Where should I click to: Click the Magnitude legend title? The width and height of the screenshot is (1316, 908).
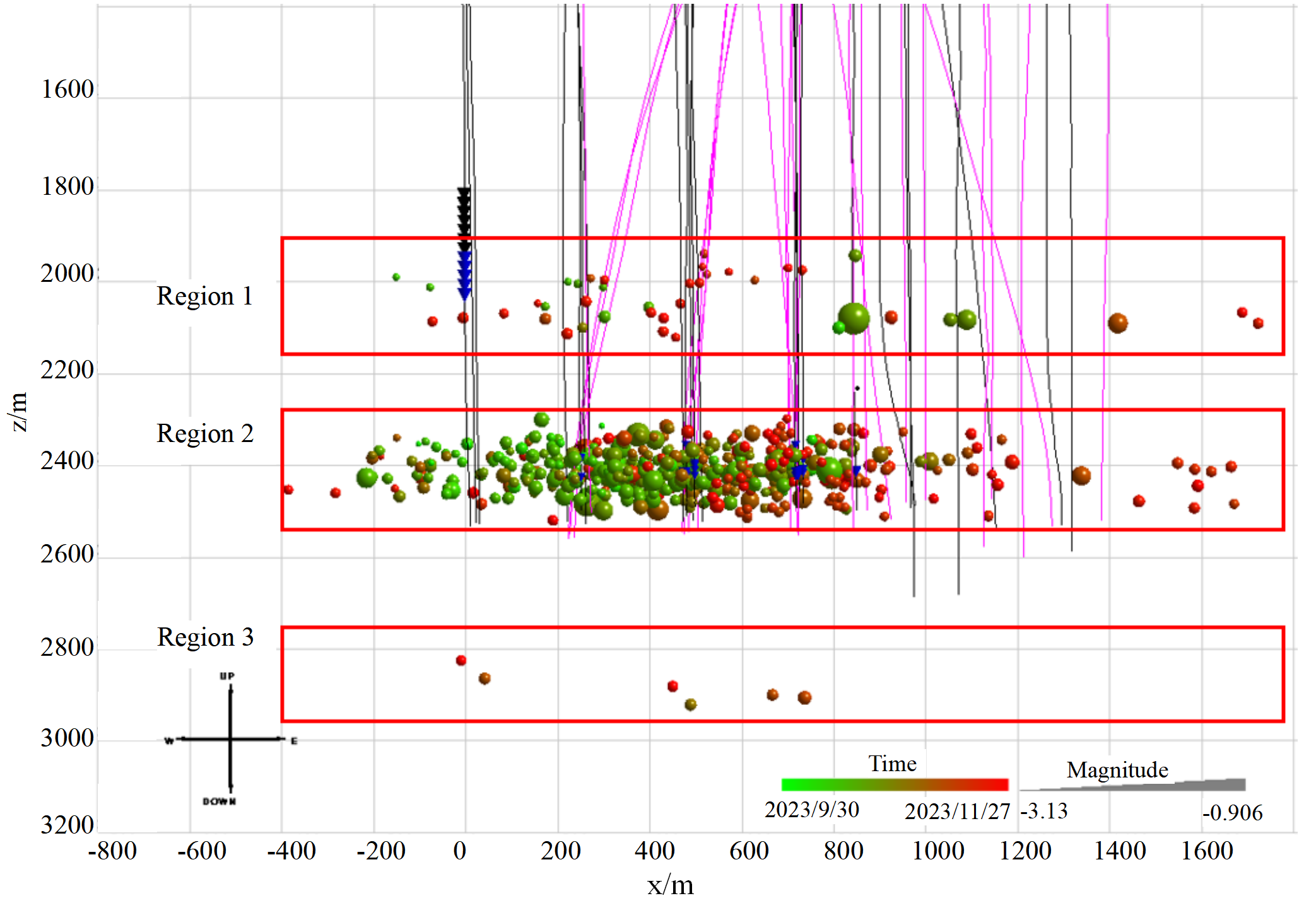(1117, 770)
